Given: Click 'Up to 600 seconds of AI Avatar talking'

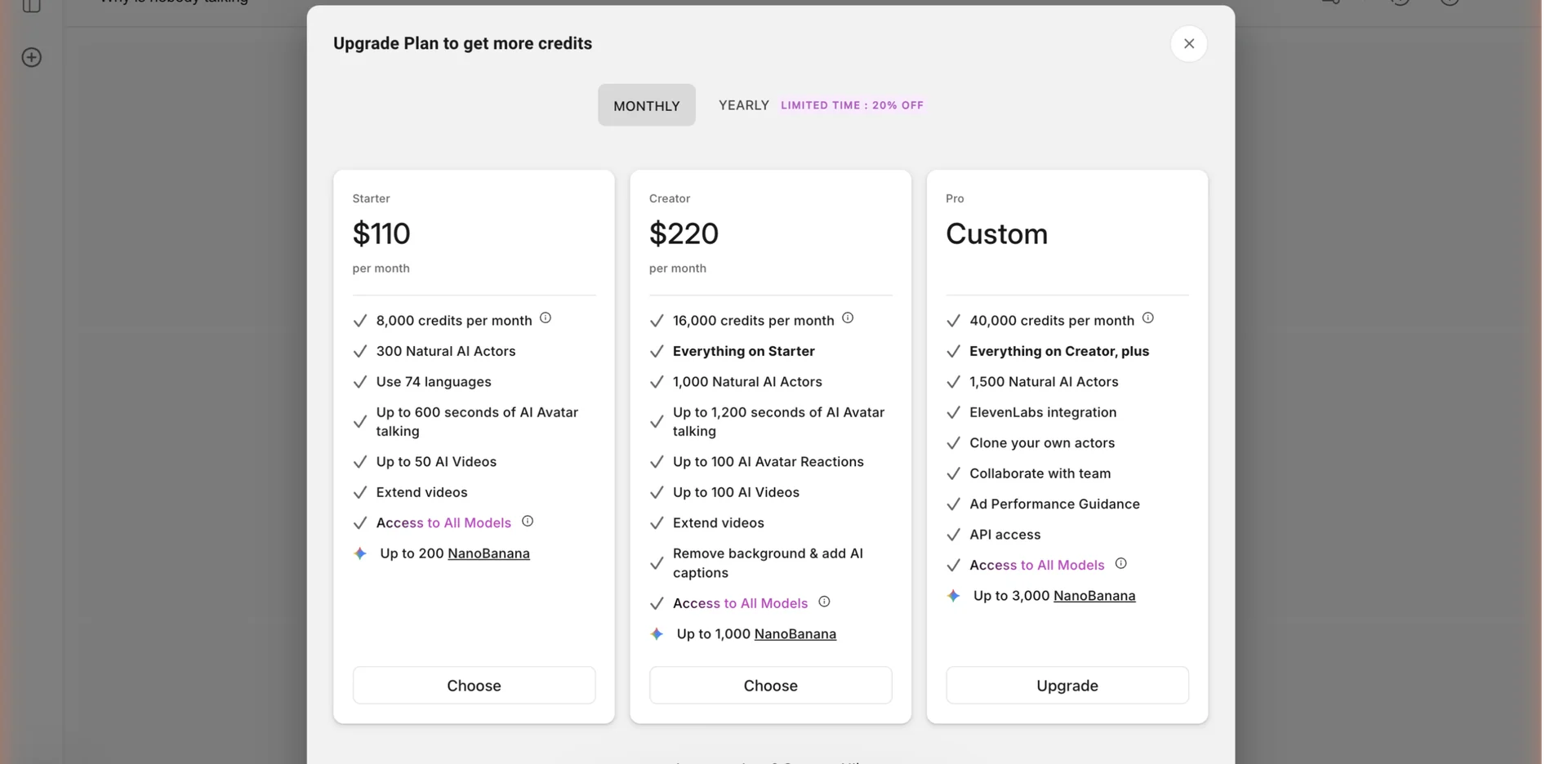Looking at the screenshot, I should pos(477,422).
